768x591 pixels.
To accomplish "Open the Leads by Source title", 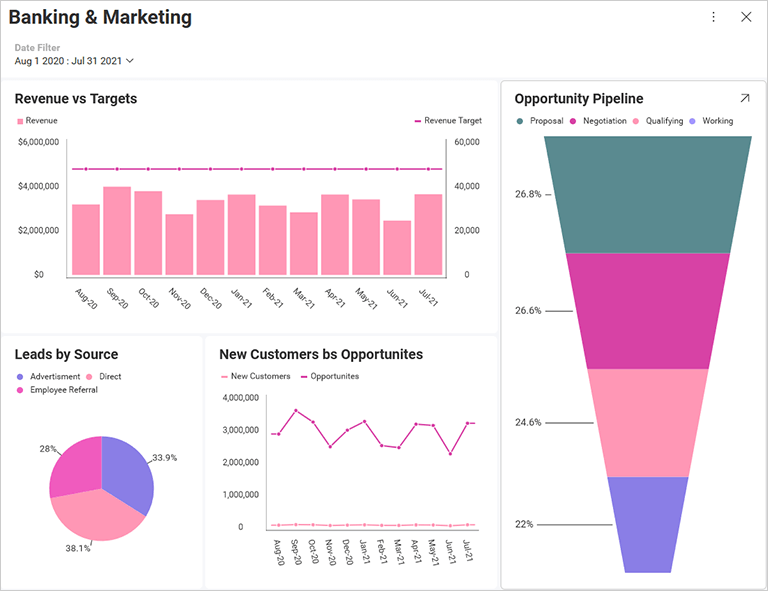I will click(66, 354).
